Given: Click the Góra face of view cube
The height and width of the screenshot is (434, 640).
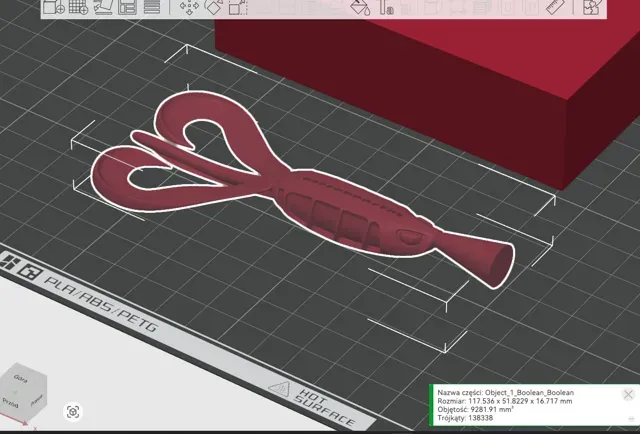Looking at the screenshot, I should (20, 377).
